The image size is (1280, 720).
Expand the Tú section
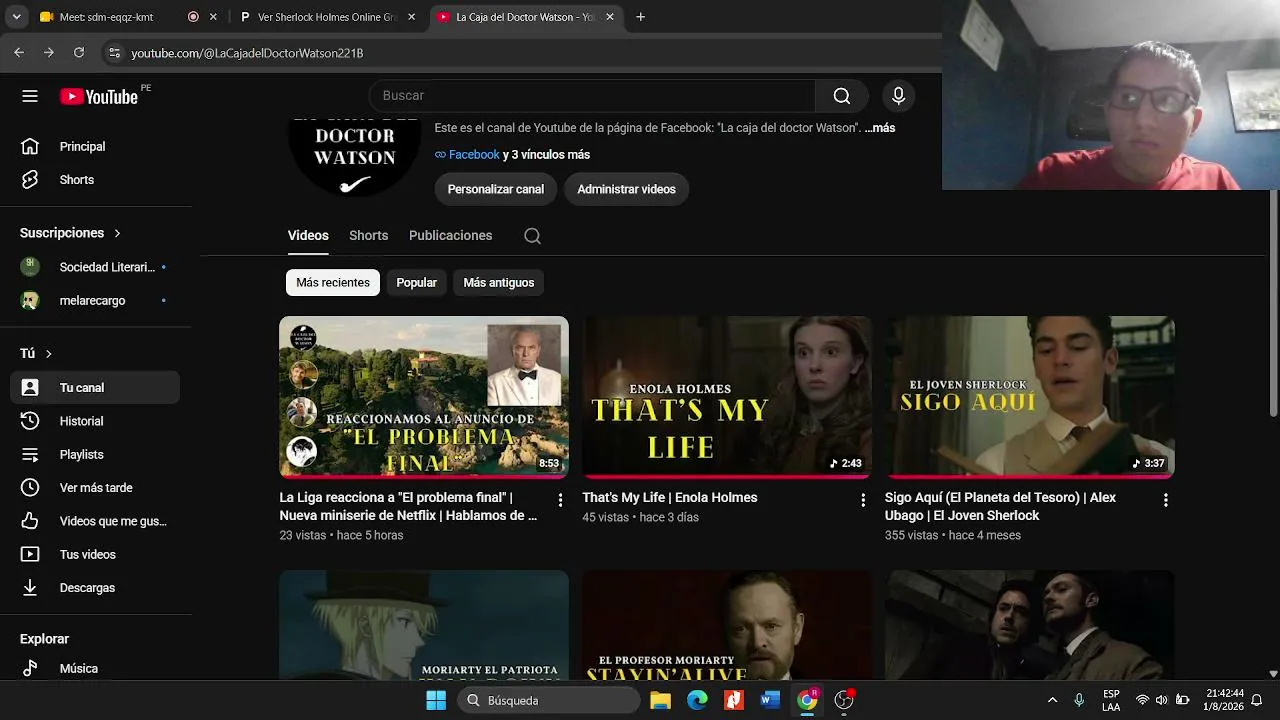click(36, 353)
